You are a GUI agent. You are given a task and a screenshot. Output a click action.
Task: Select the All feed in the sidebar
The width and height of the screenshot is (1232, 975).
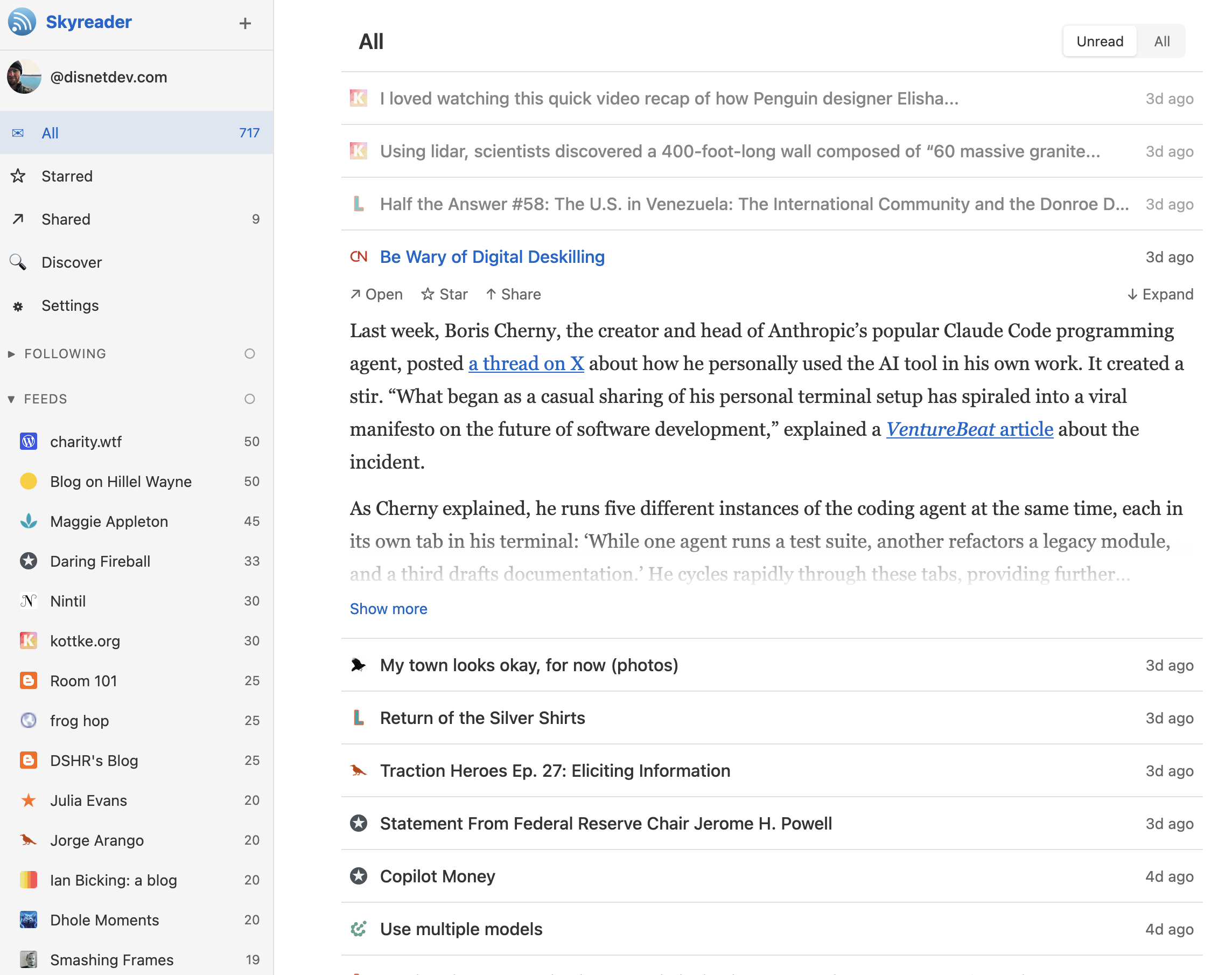(50, 133)
